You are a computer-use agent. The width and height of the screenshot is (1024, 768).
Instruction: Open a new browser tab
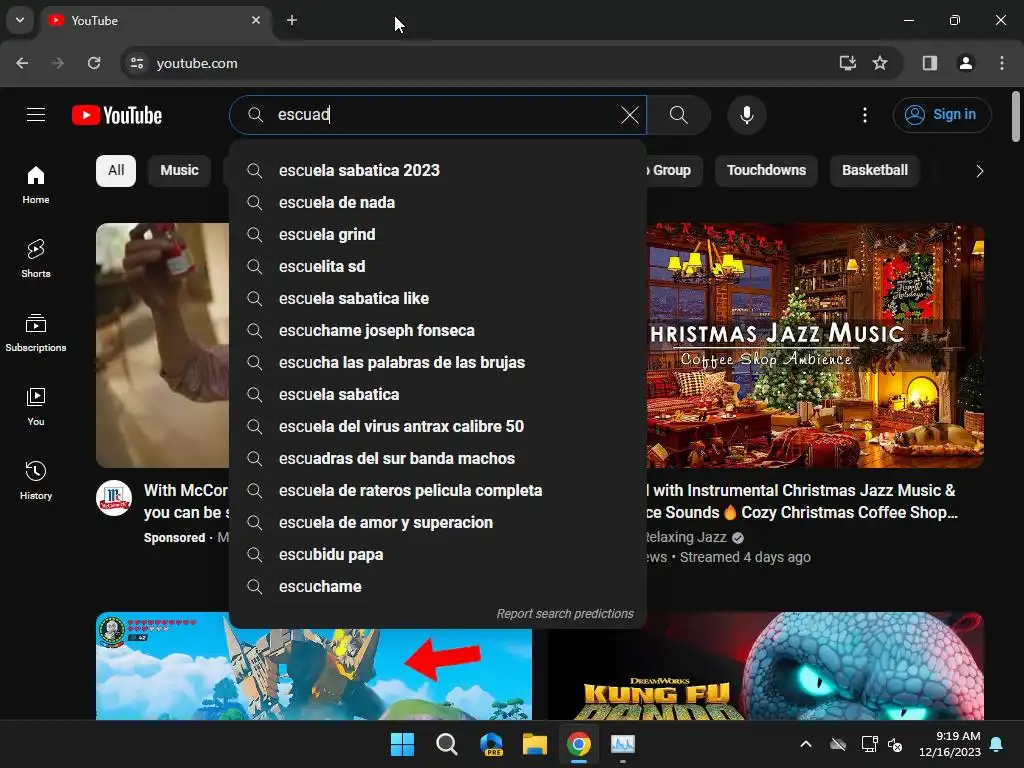pos(292,20)
